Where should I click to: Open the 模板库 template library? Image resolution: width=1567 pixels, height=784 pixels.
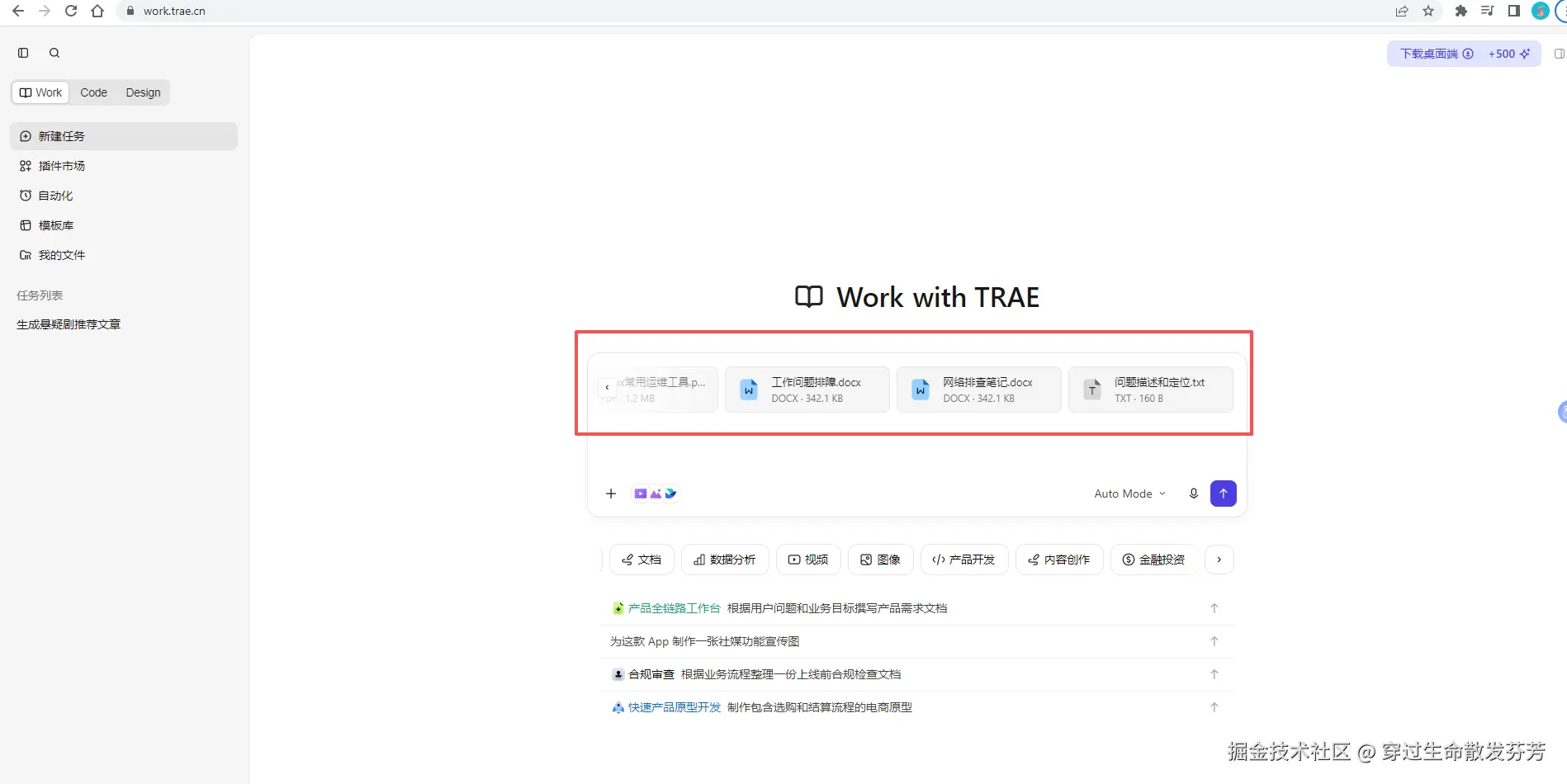coord(124,225)
